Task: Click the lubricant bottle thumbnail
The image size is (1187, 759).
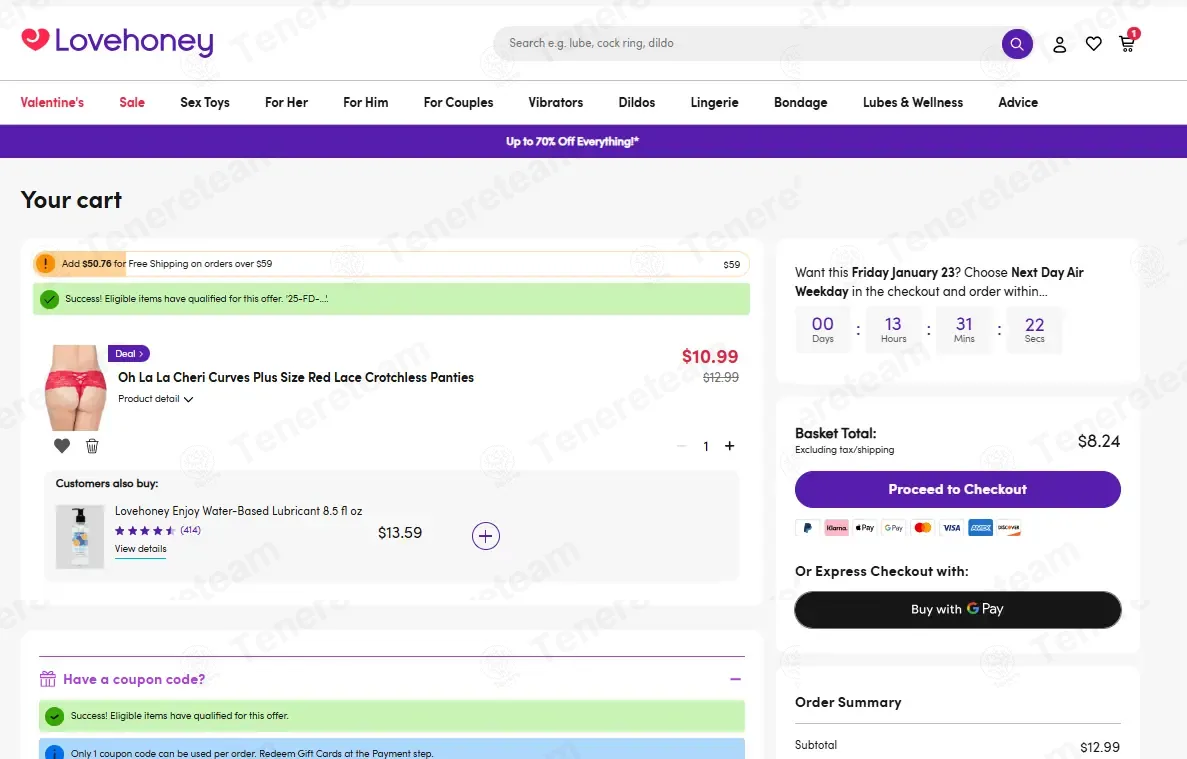Action: tap(79, 537)
